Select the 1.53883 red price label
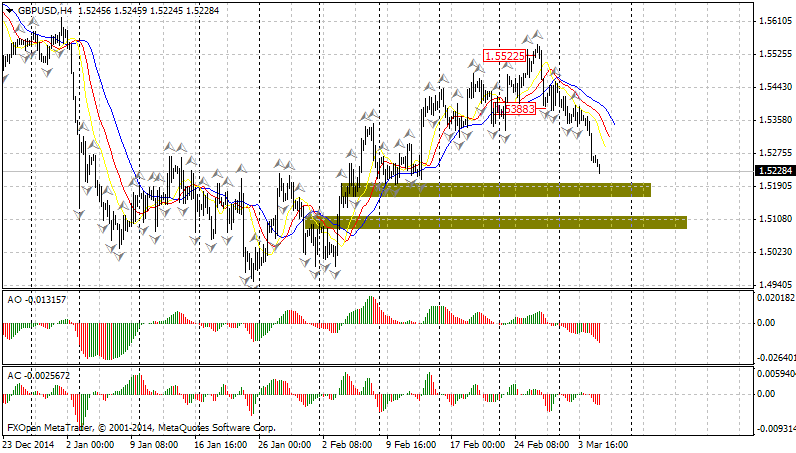This screenshot has height=453, width=796. pos(517,107)
